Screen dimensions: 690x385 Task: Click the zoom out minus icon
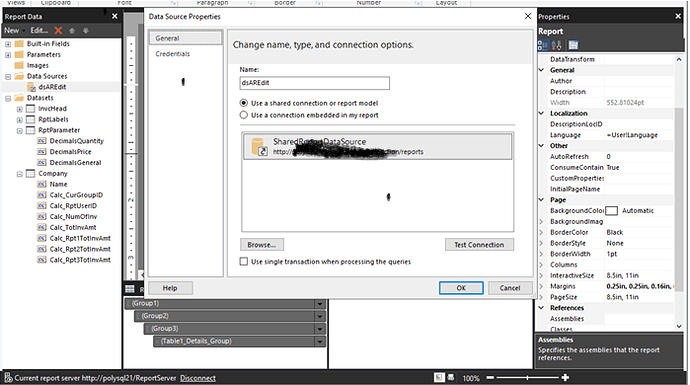coord(490,378)
